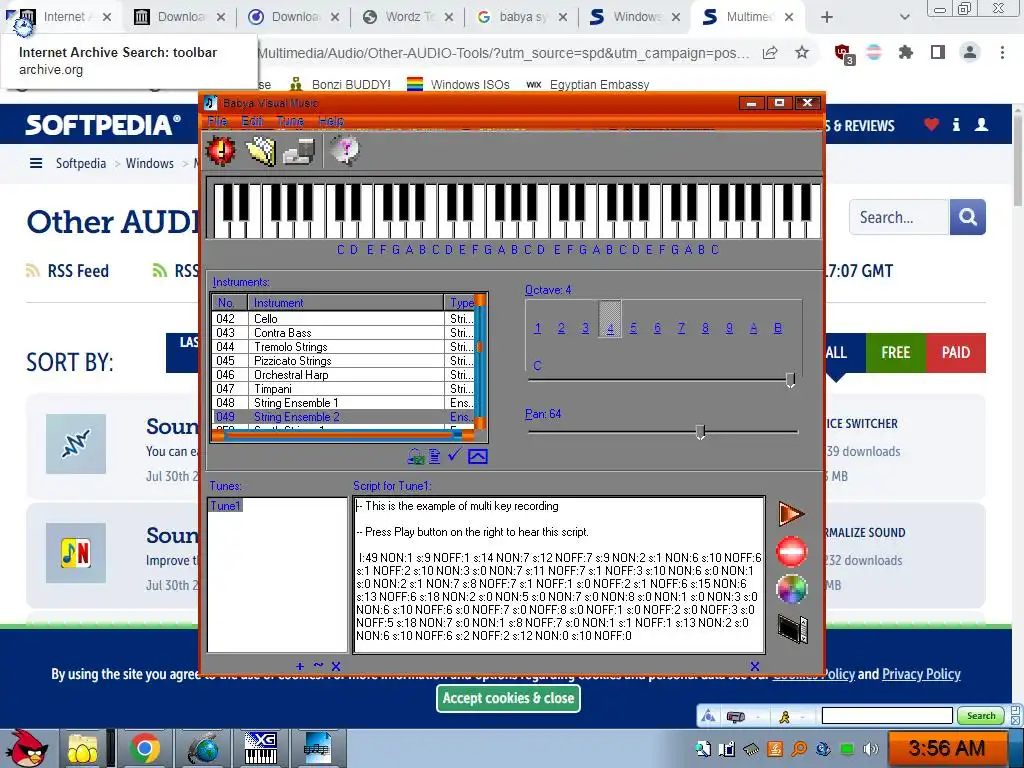Click the red stop button beside the script
This screenshot has width=1024, height=768.
coord(791,552)
